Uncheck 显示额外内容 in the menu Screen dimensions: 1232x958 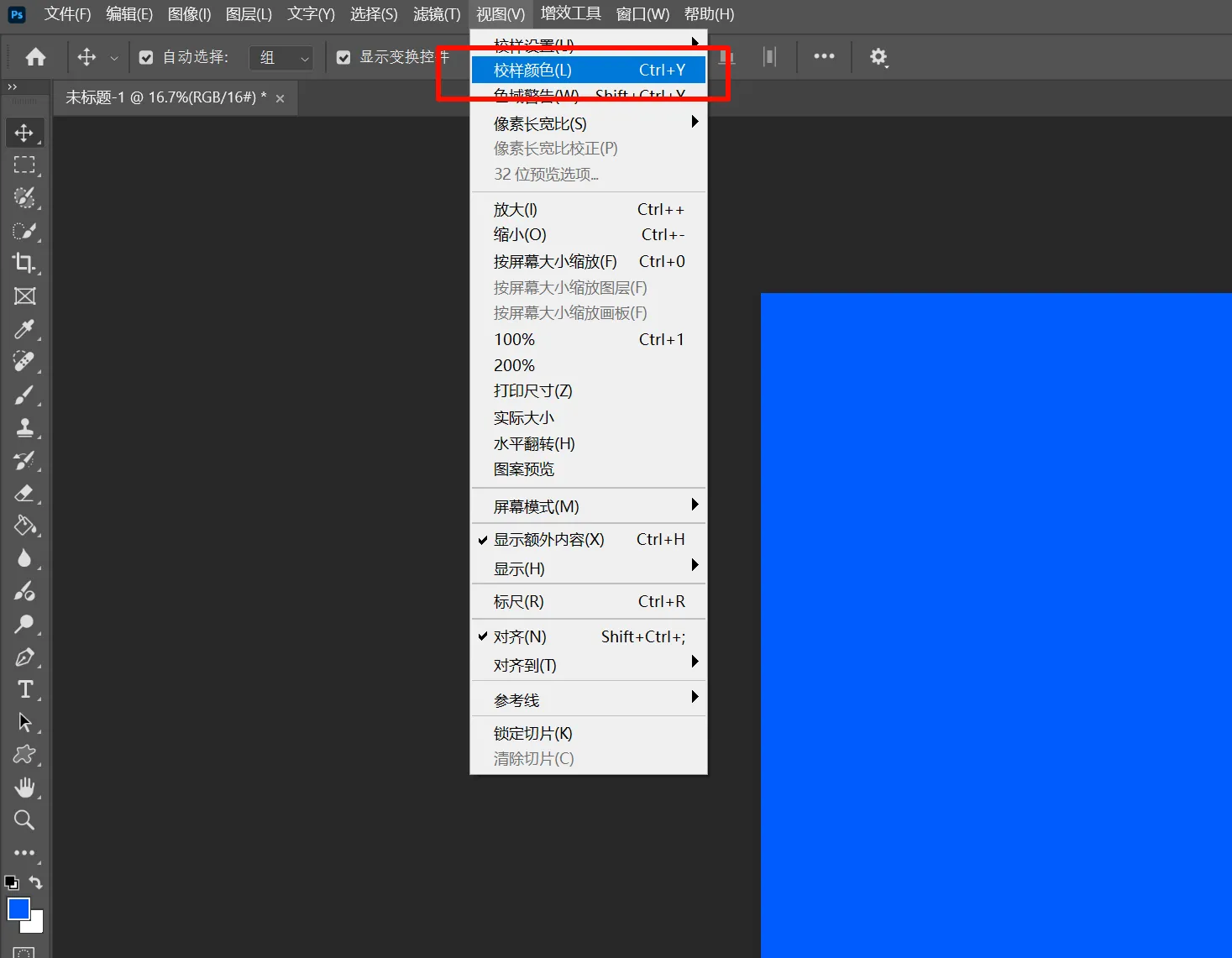coord(548,540)
